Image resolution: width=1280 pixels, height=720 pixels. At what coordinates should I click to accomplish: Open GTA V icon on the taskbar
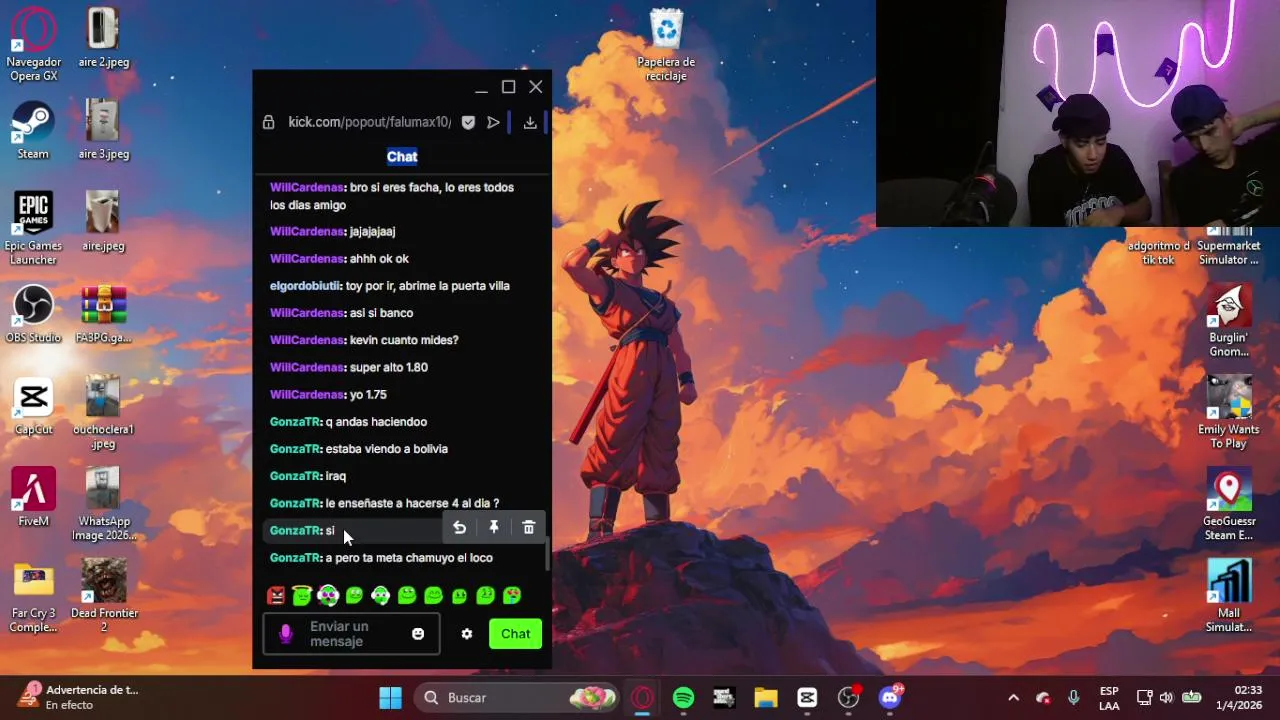pos(724,698)
